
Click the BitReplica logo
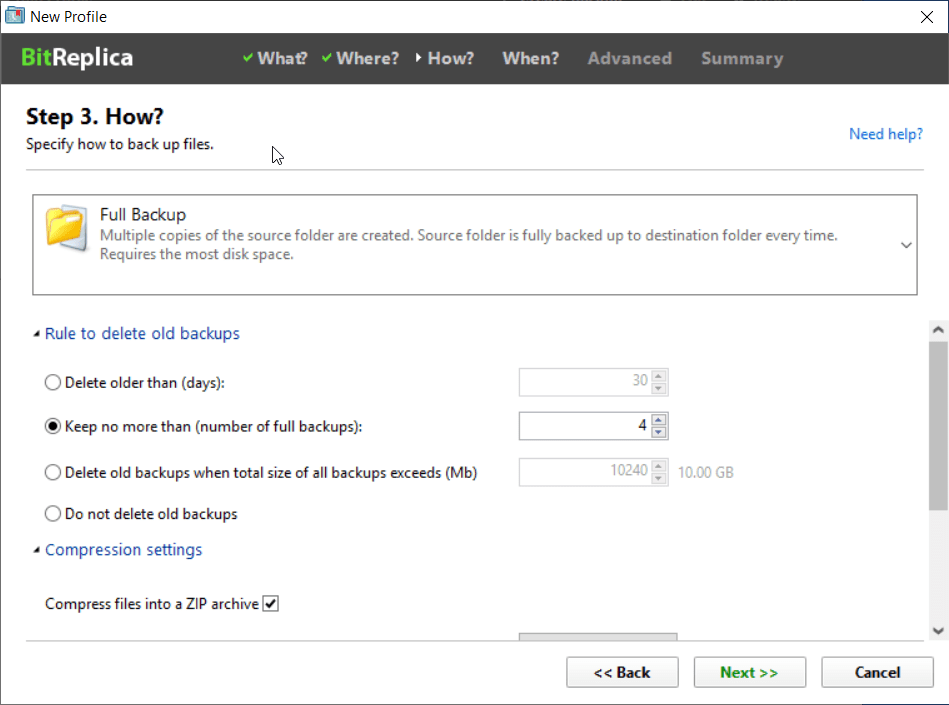coord(77,57)
